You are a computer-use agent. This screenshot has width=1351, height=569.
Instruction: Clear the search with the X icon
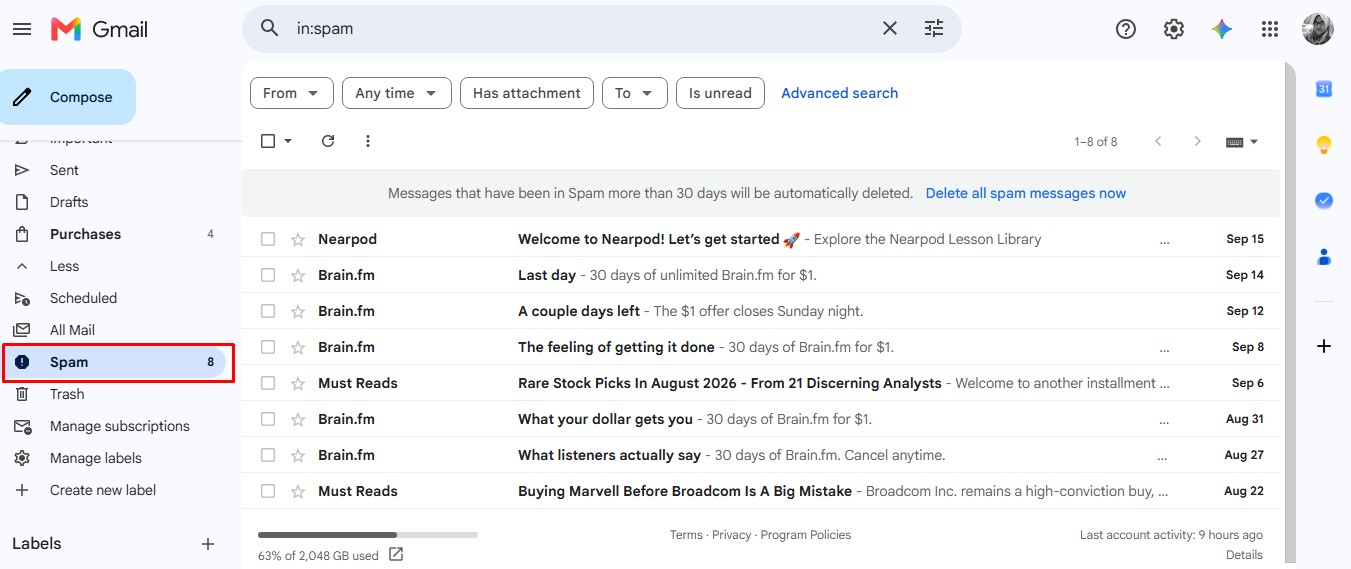(889, 28)
